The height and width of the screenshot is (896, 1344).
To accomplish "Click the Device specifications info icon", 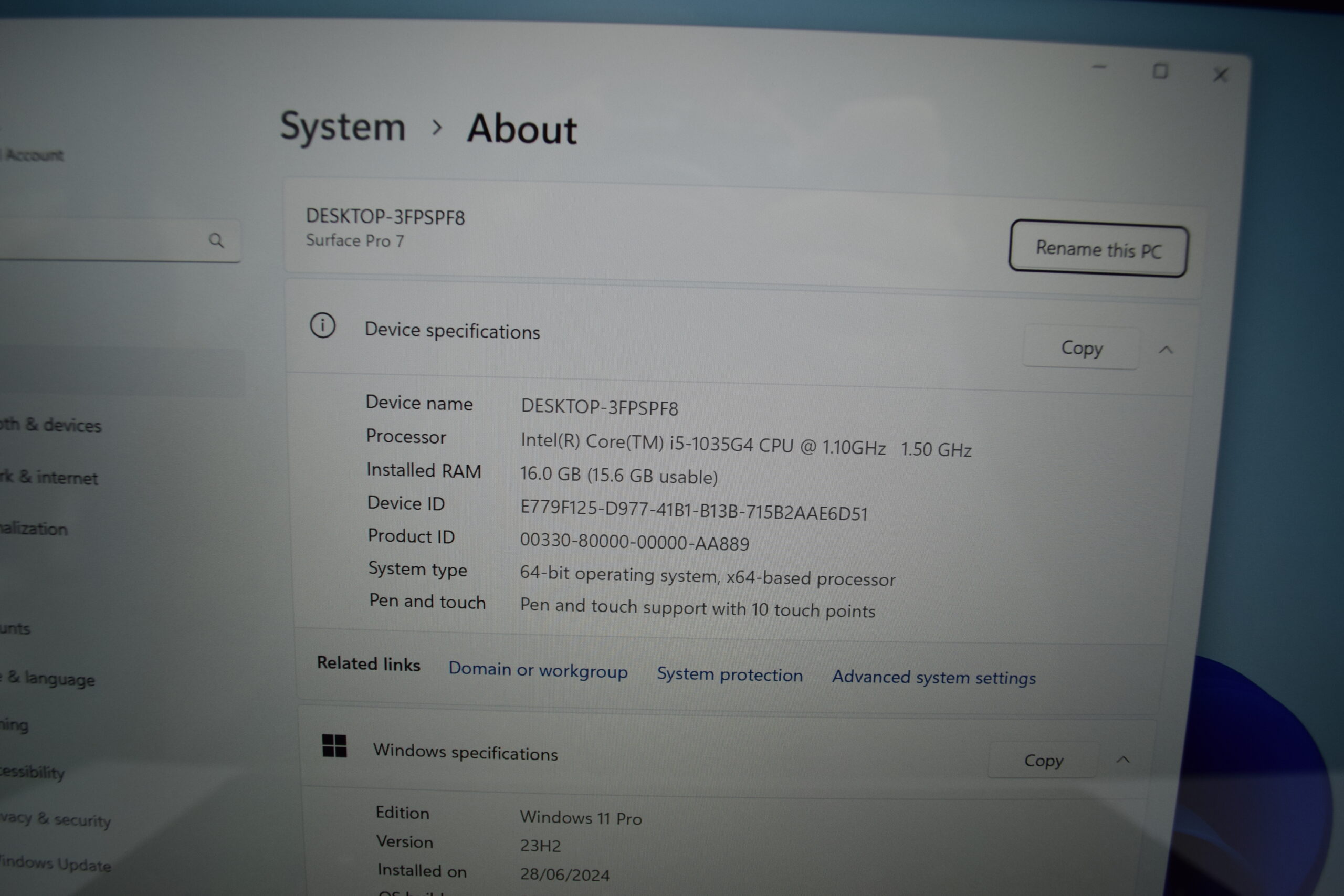I will click(x=323, y=326).
